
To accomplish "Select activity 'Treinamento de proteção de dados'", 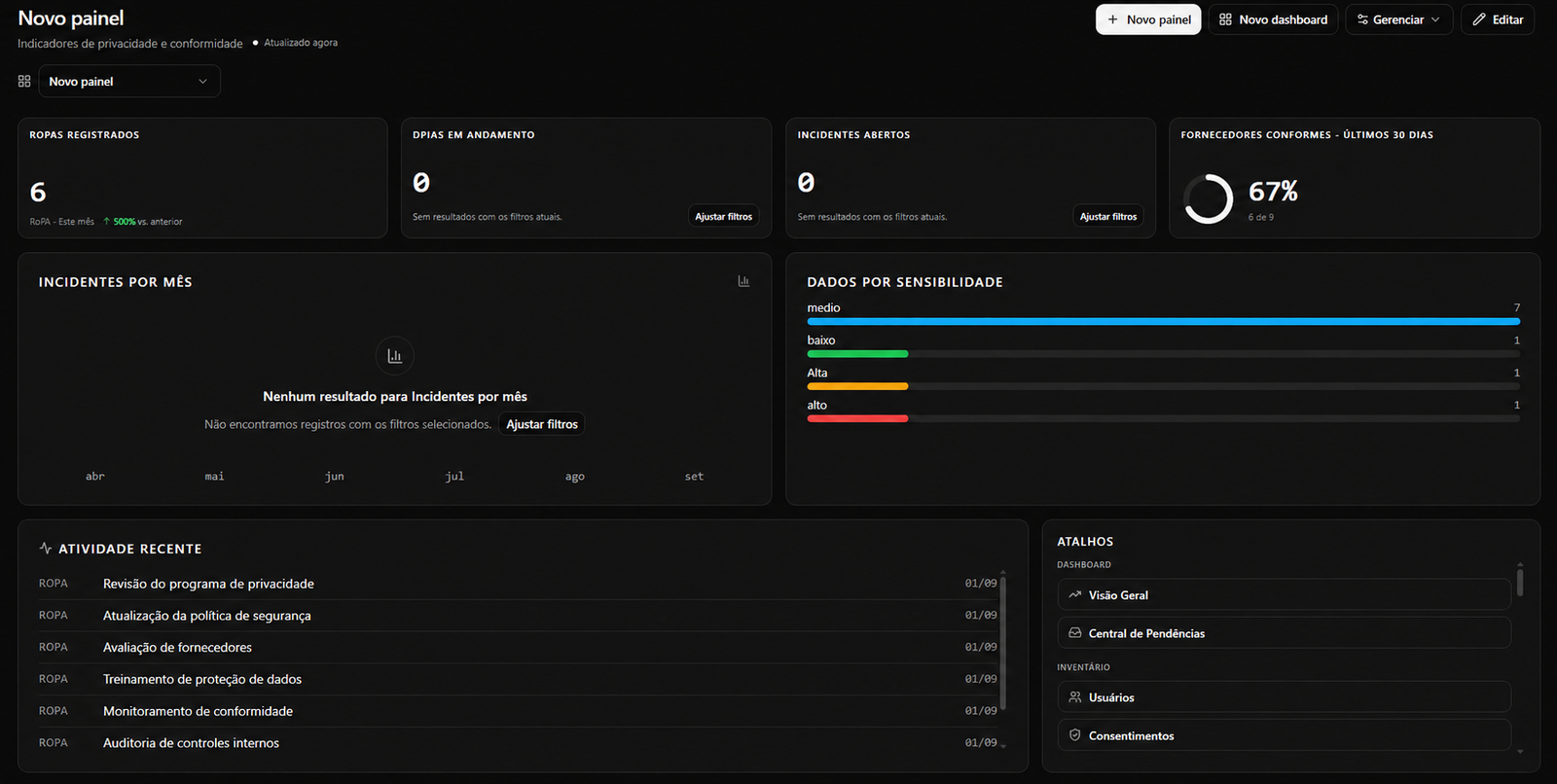I will click(x=518, y=679).
